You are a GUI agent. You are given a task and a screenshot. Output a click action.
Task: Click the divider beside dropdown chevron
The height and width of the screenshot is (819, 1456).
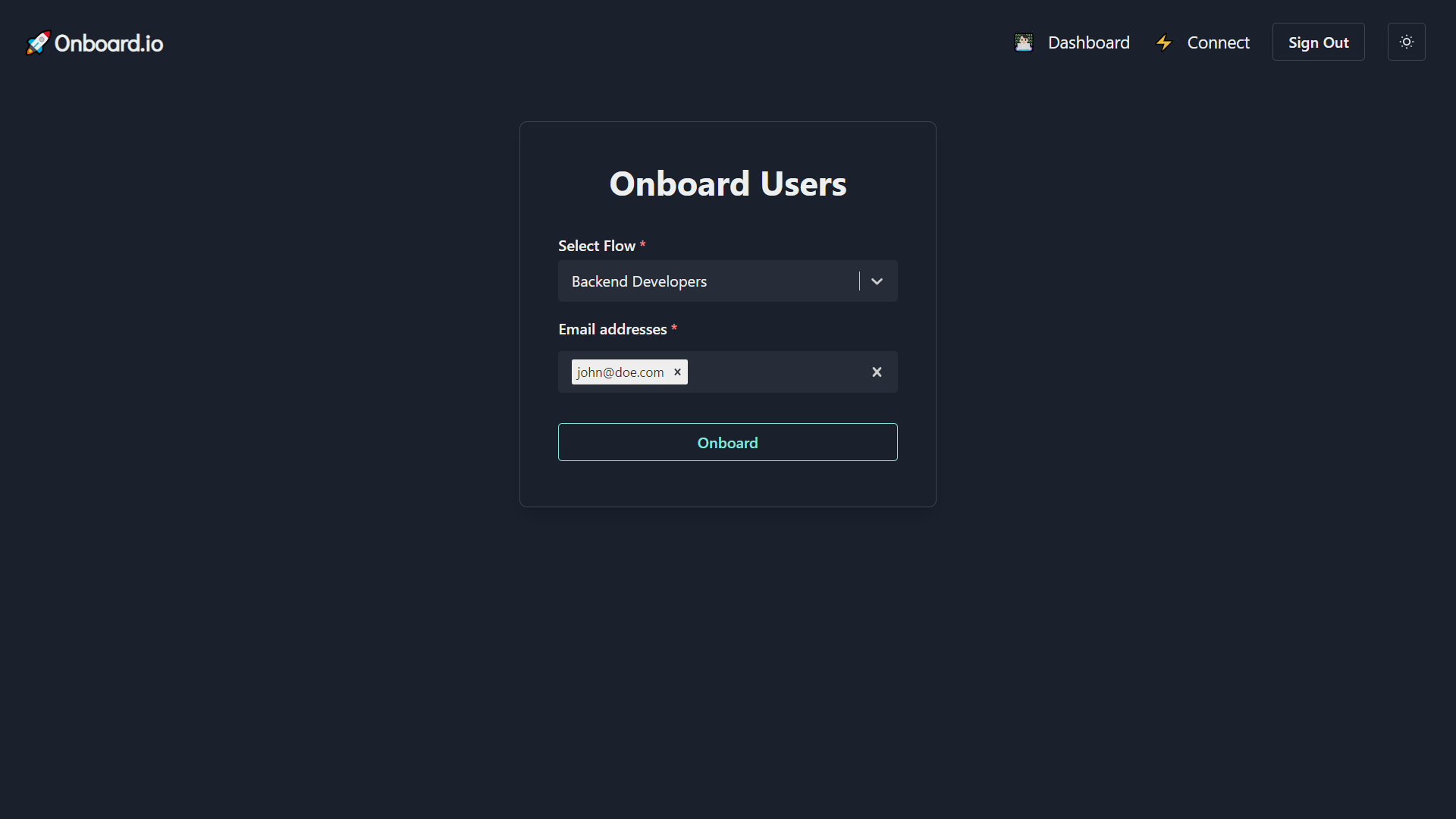tap(859, 281)
